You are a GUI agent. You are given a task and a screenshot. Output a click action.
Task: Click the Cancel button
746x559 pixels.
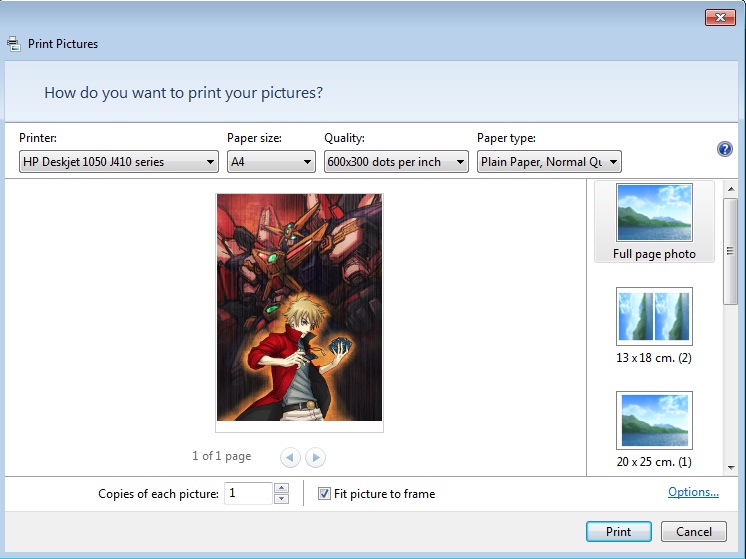(694, 531)
